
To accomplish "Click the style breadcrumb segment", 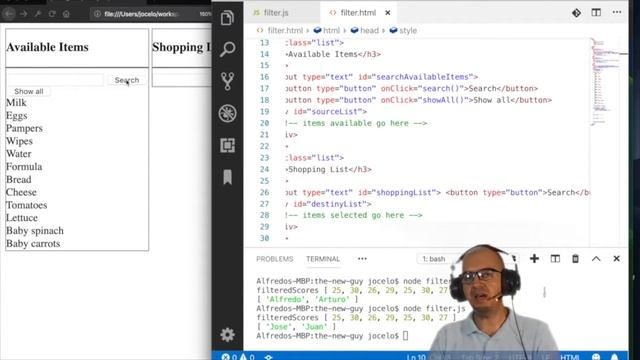I will 408,31.
